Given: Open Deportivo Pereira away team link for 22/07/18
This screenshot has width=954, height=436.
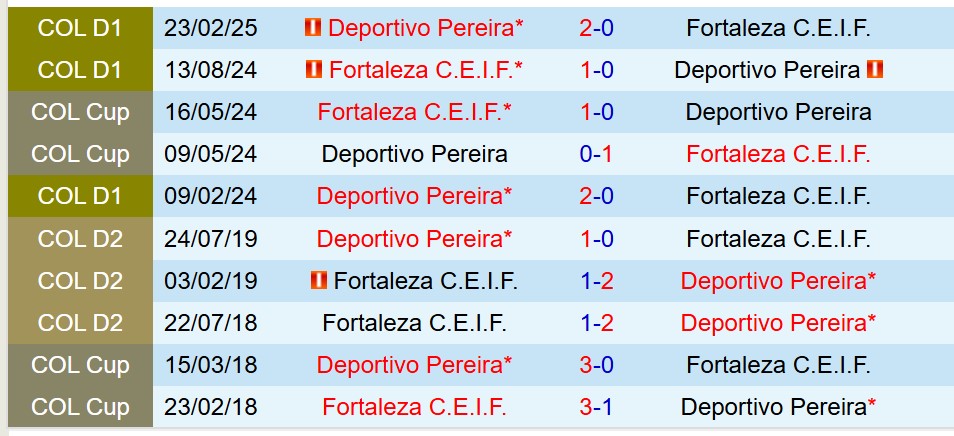Looking at the screenshot, I should pyautogui.click(x=778, y=323).
